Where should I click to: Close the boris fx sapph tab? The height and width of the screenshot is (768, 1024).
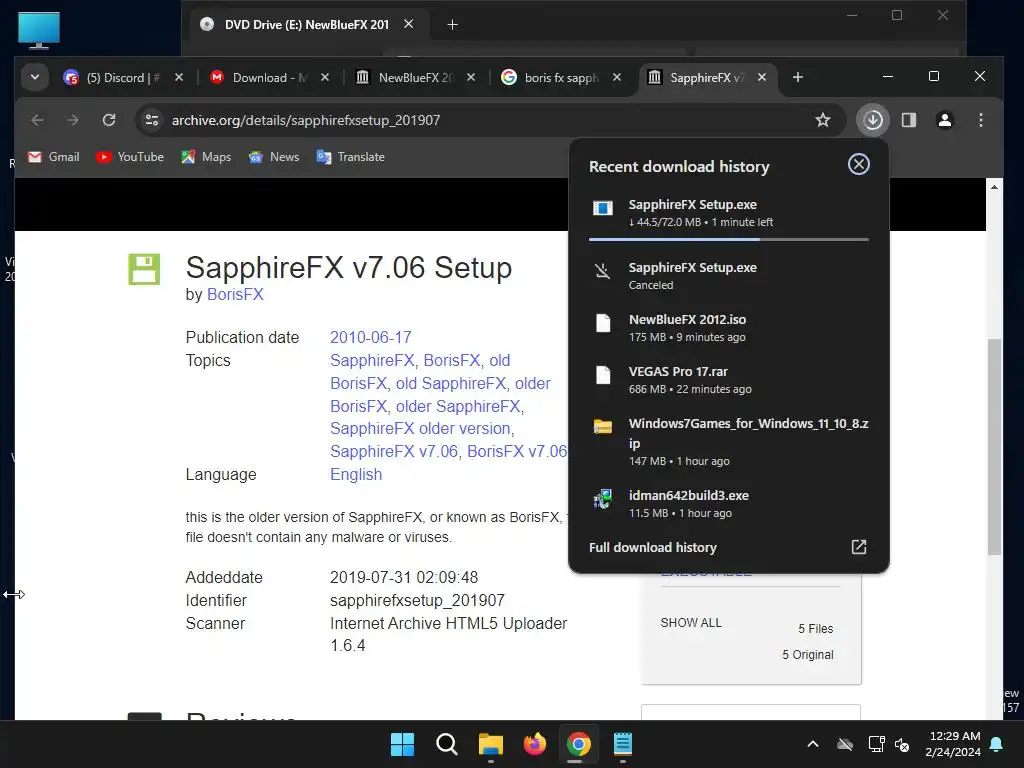pos(616,77)
